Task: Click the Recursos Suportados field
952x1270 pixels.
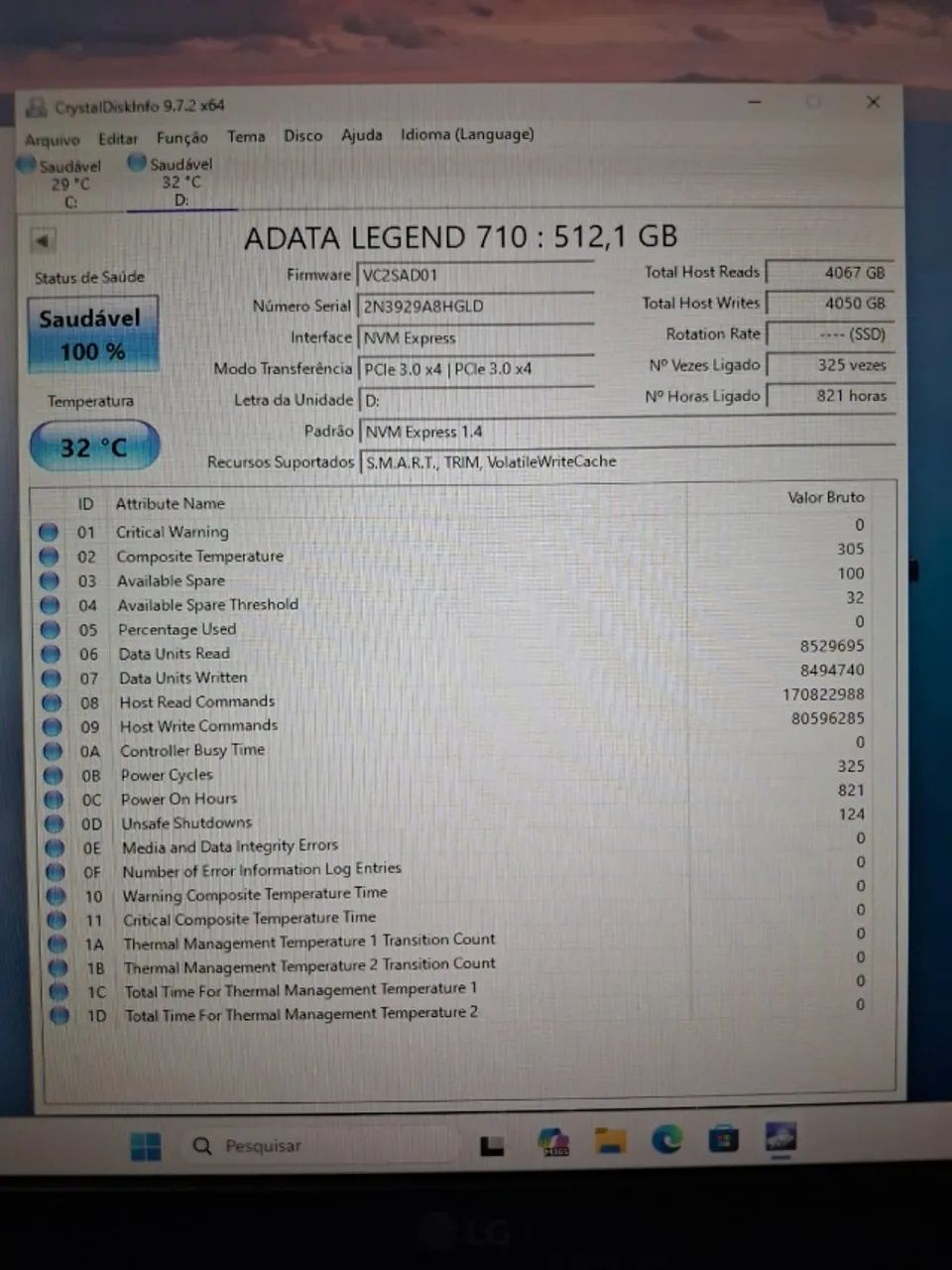Action: click(629, 462)
